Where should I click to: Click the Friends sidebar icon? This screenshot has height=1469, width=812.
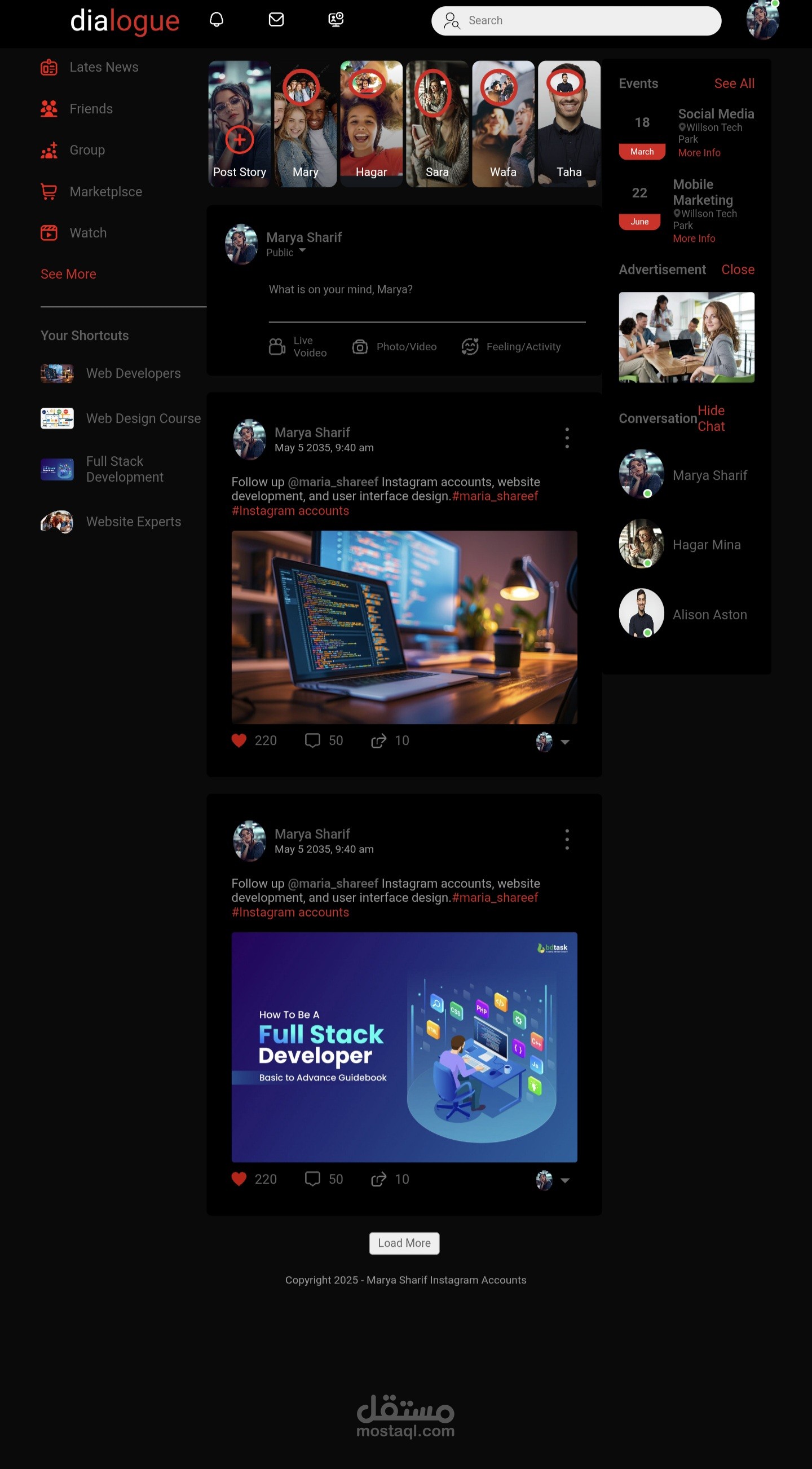coord(49,108)
